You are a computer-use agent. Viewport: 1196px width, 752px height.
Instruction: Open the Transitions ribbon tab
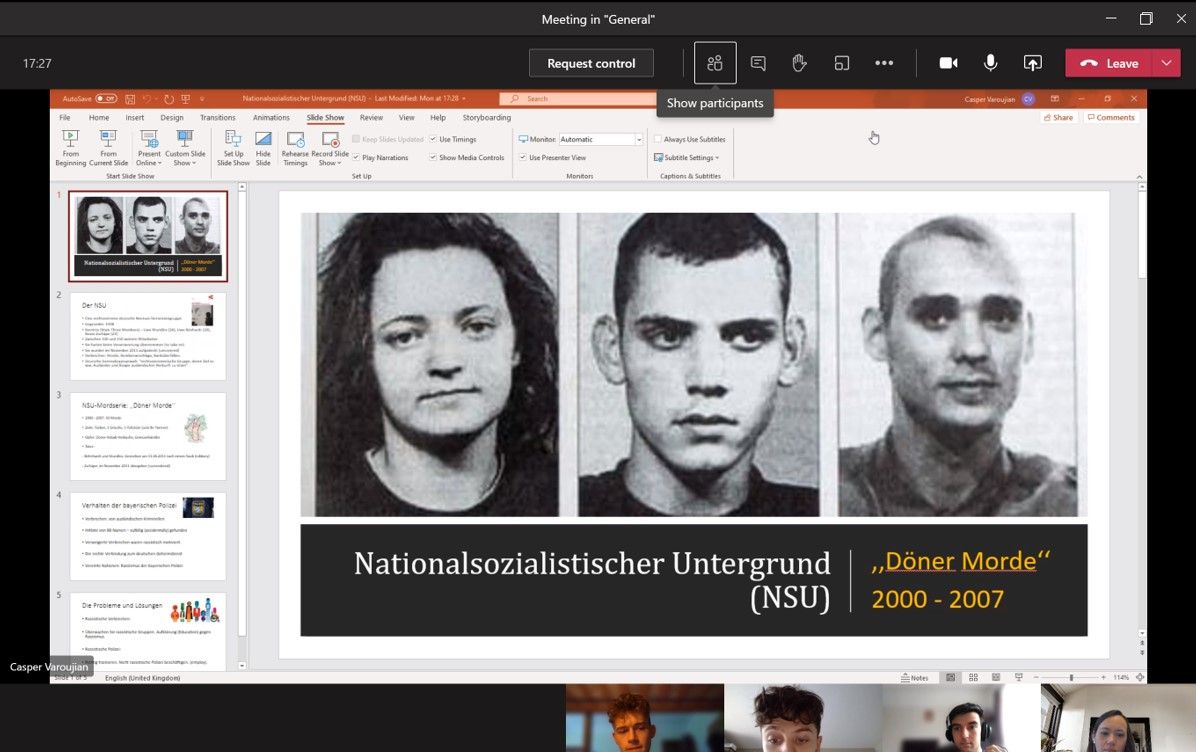tap(217, 117)
